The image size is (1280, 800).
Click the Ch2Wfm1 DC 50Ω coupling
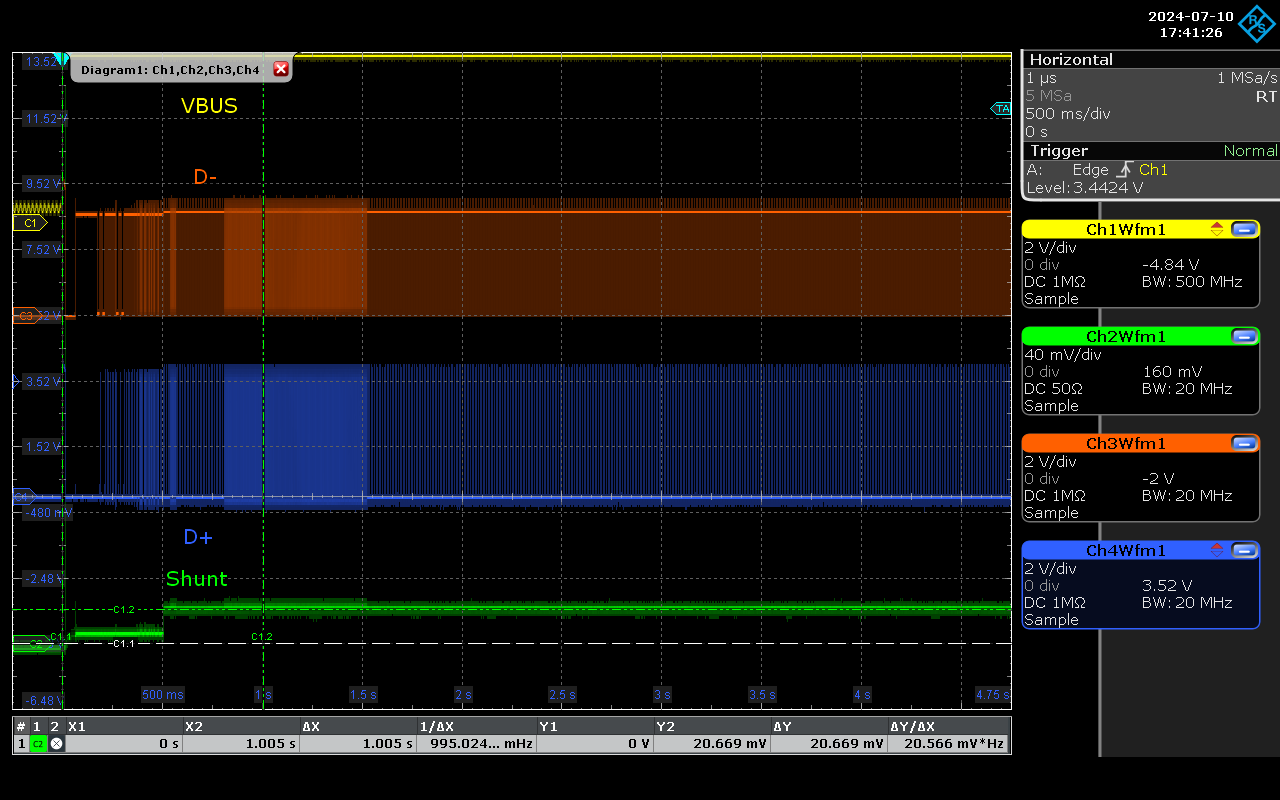click(1054, 388)
